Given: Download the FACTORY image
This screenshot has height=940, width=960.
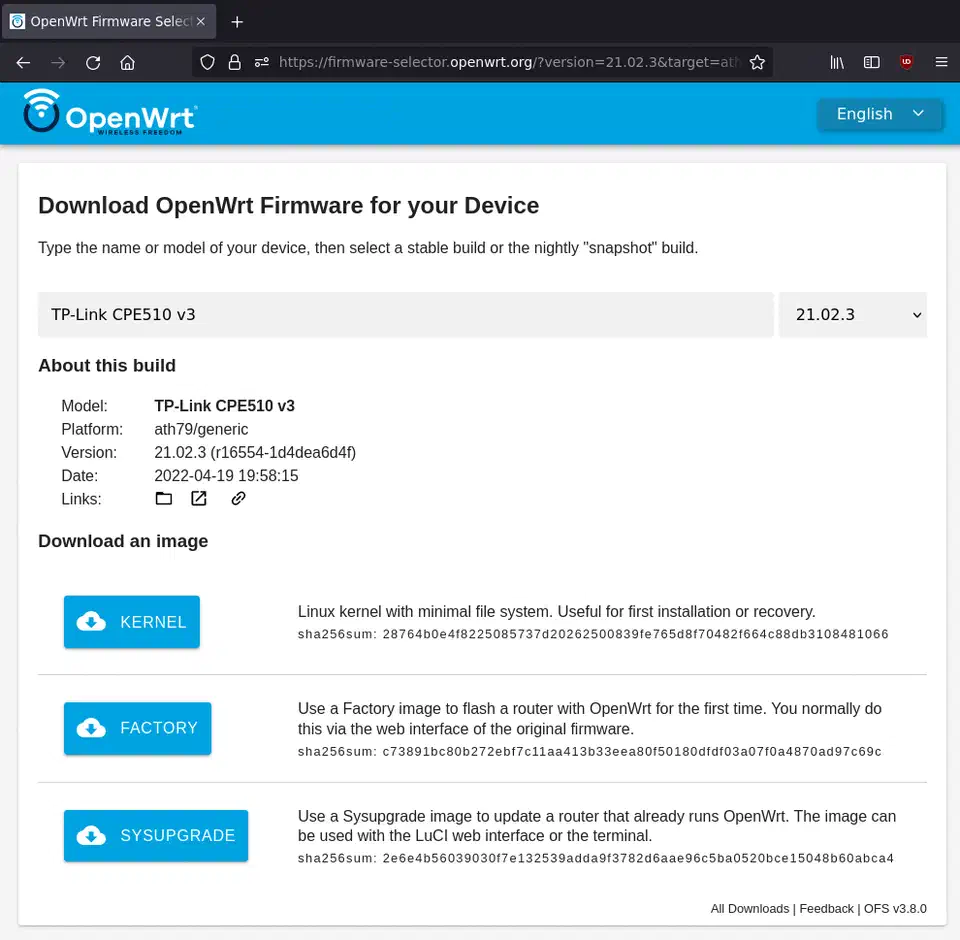Looking at the screenshot, I should (137, 728).
